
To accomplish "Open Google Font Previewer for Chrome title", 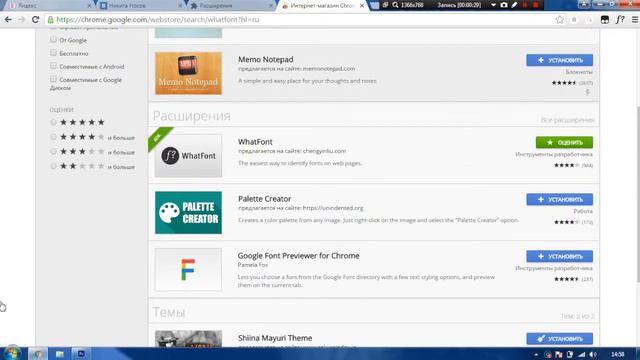I will pyautogui.click(x=298, y=256).
